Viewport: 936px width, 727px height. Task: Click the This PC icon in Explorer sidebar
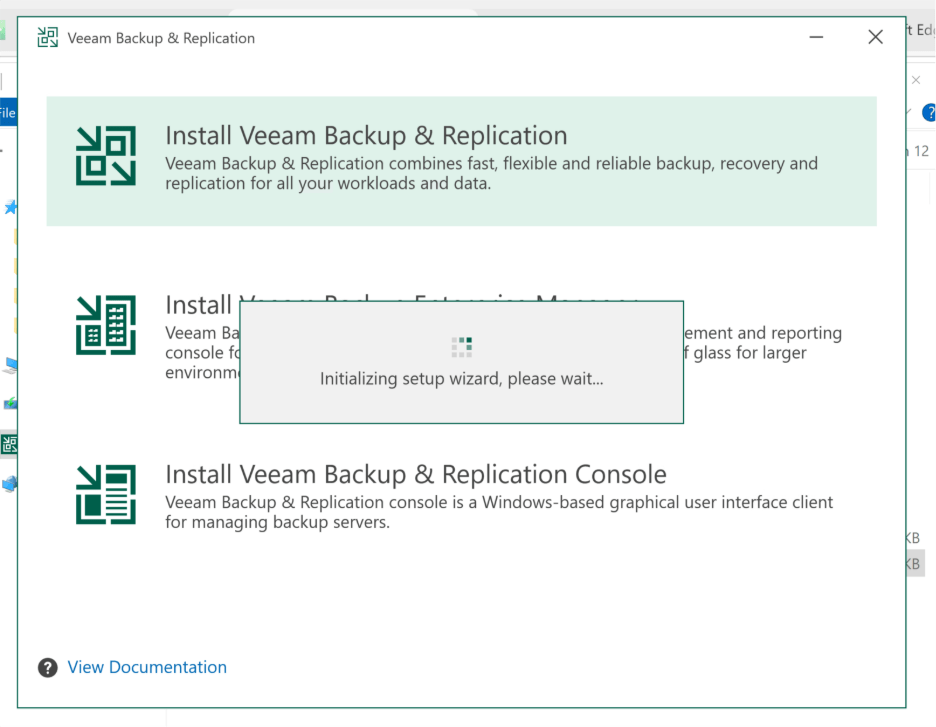click(9, 366)
